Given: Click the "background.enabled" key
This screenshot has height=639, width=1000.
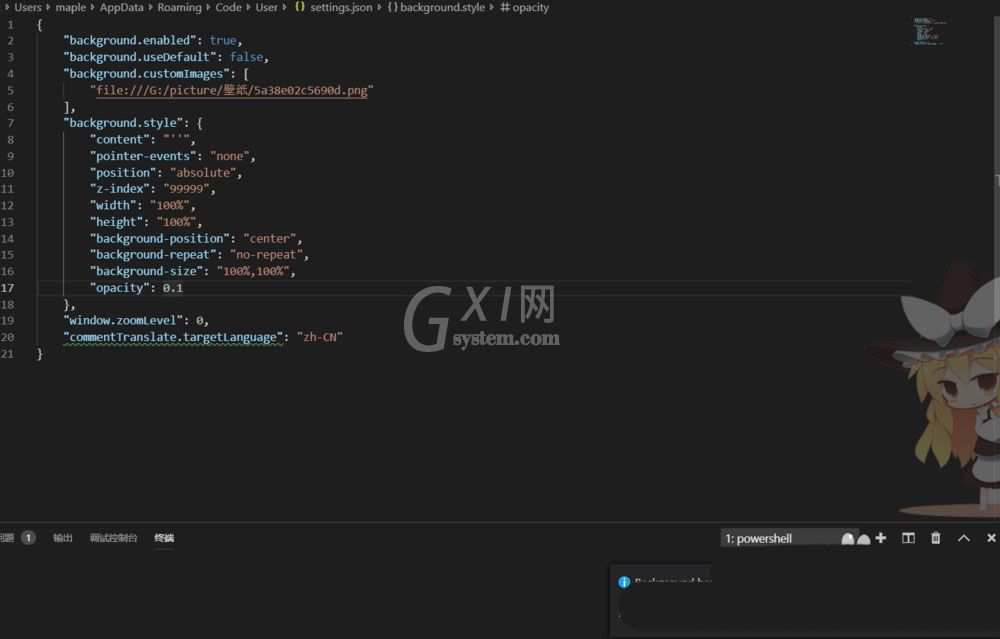Looking at the screenshot, I should point(129,40).
